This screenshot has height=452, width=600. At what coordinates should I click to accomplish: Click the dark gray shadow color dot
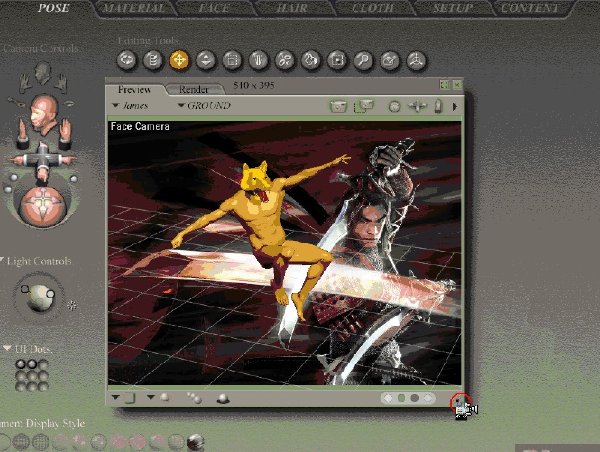(414, 398)
